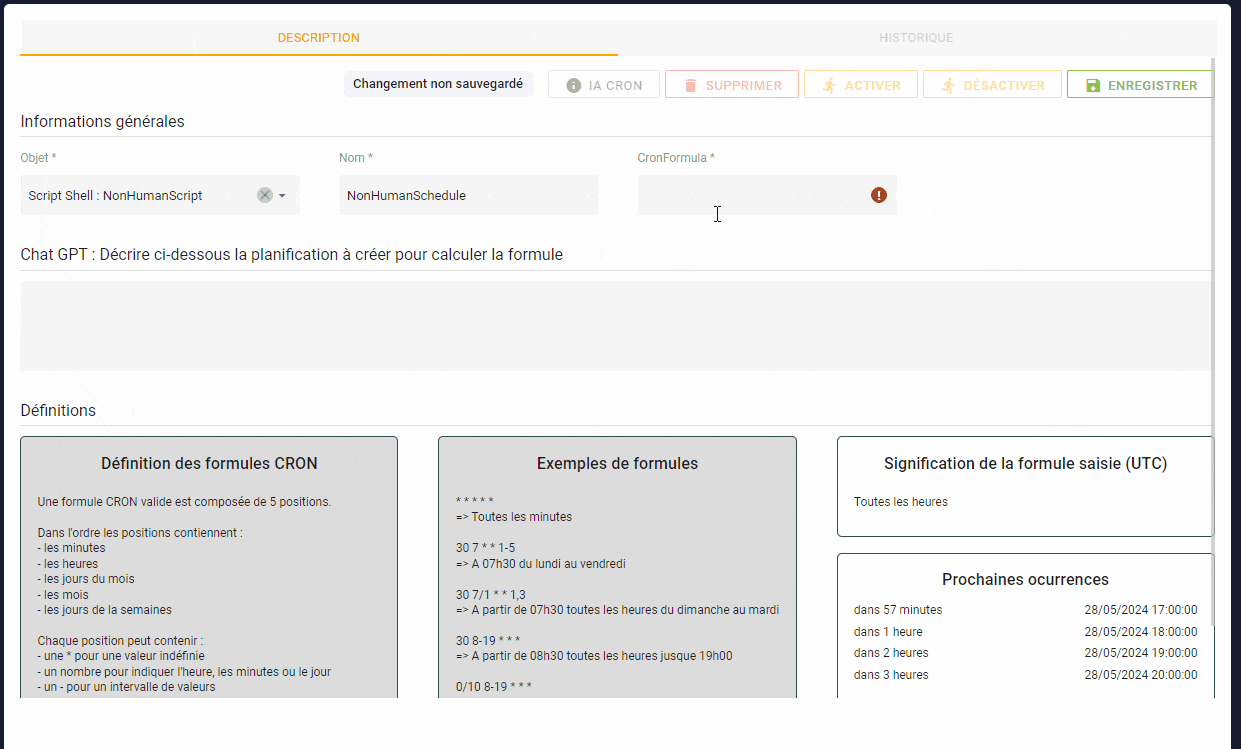Image resolution: width=1241 pixels, height=749 pixels.
Task: Click the example formula '30 7/1 * * 1,3'
Action: 490,595
